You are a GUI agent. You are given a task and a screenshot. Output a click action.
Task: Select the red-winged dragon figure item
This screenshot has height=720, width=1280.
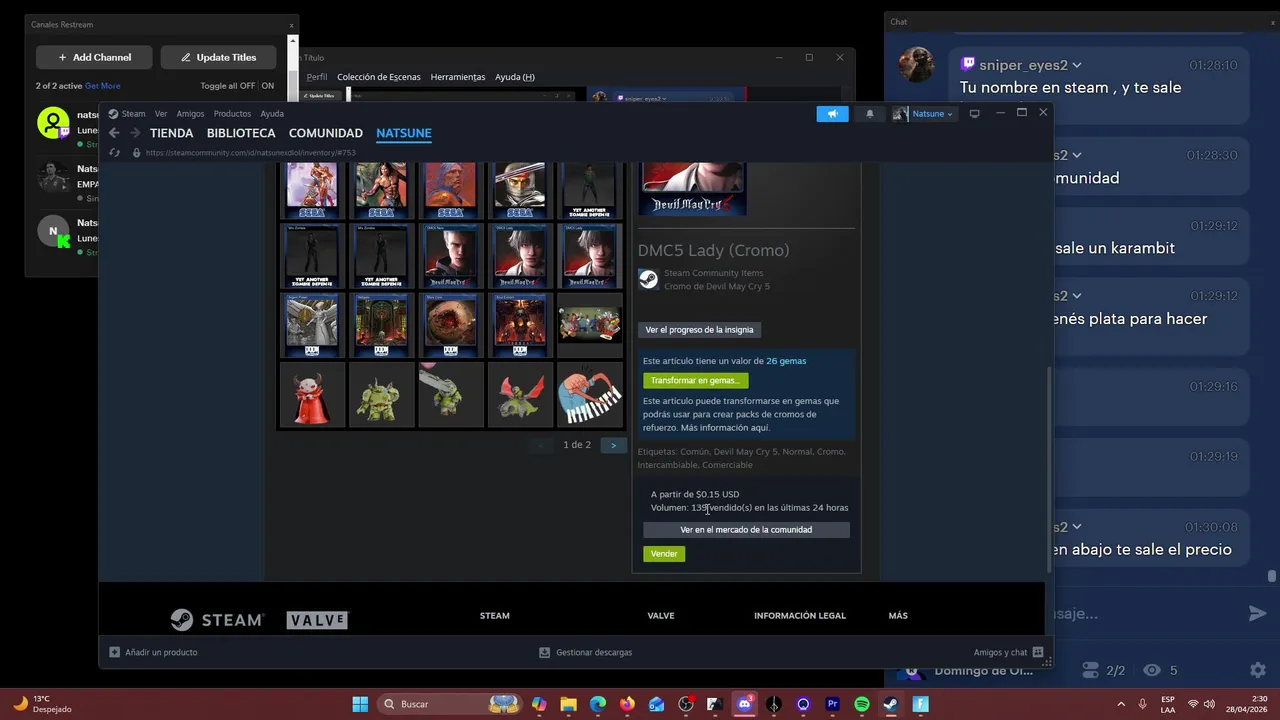tap(520, 395)
